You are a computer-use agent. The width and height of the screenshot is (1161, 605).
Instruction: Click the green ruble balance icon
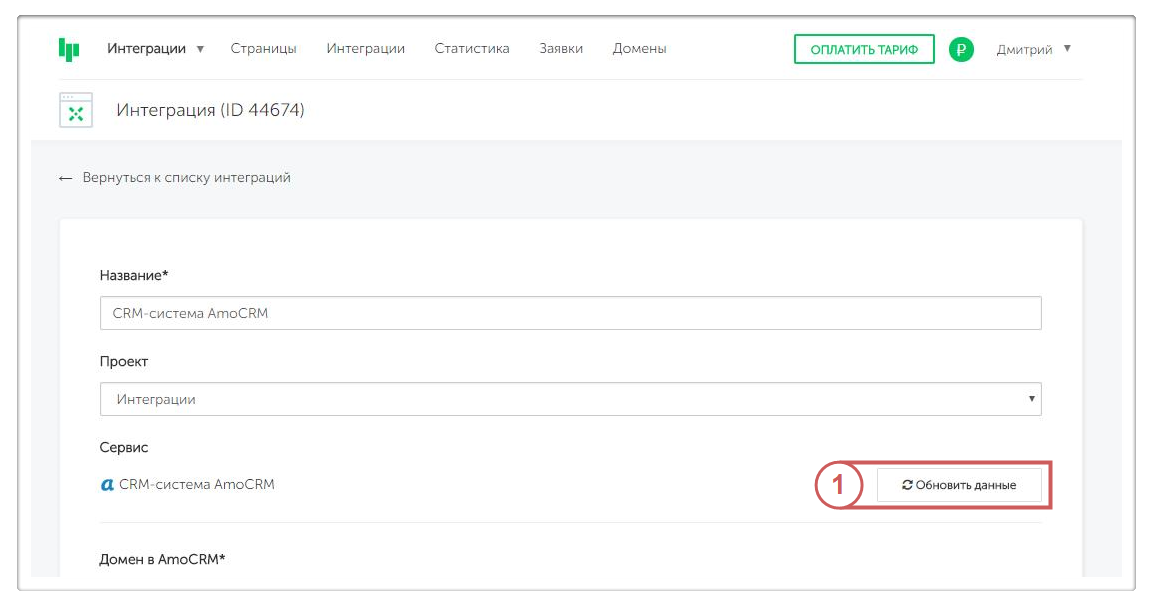coord(961,49)
